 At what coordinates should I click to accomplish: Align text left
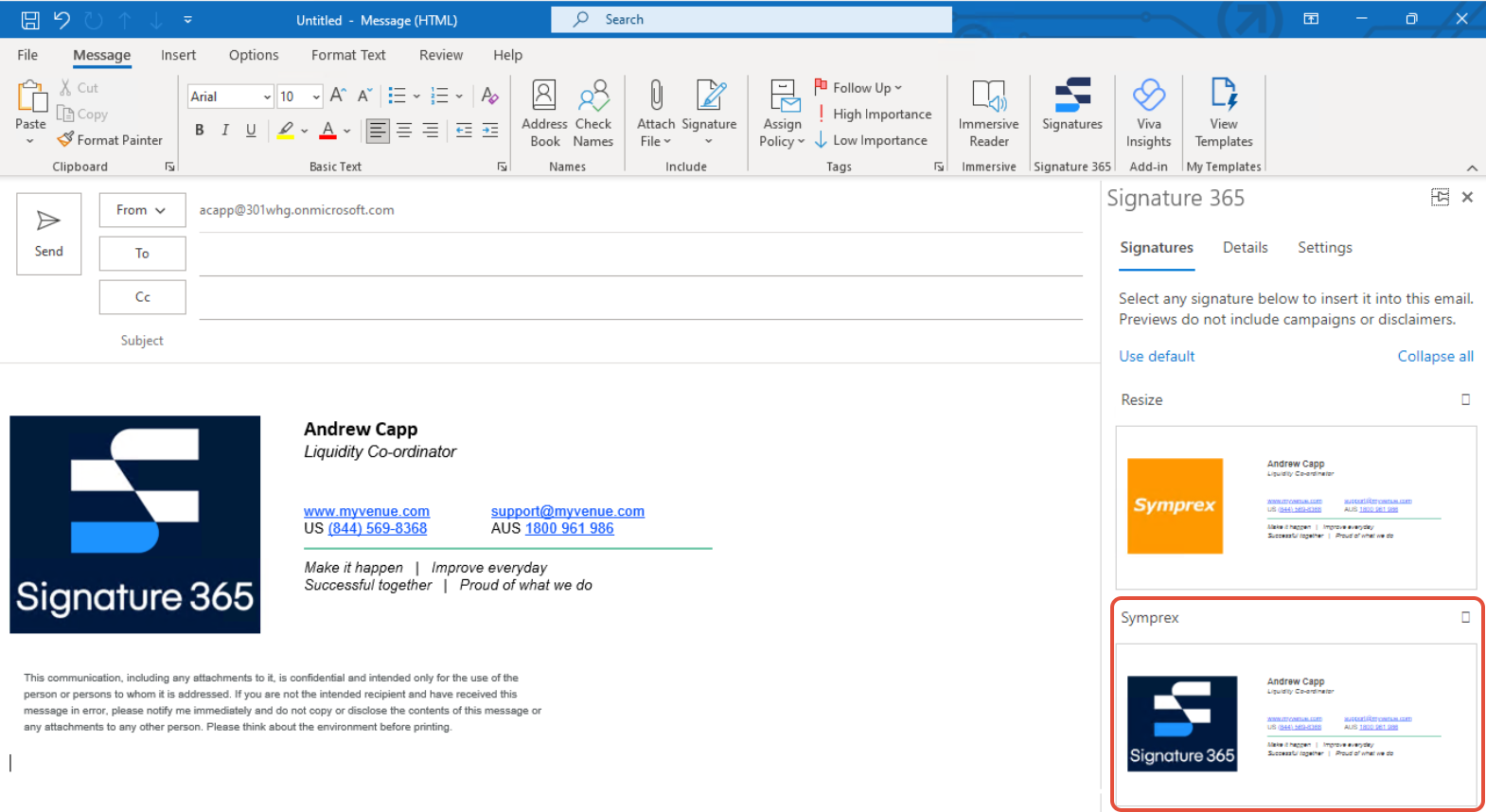click(x=378, y=131)
